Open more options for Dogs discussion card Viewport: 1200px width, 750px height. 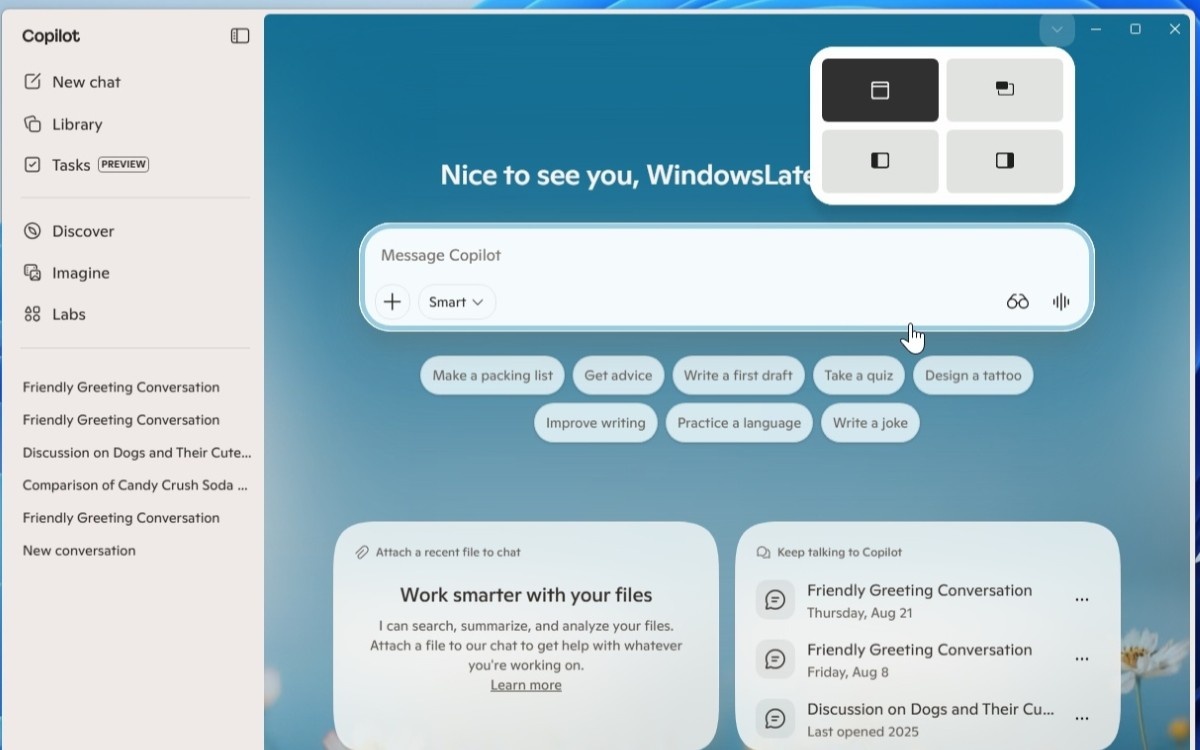[1081, 718]
